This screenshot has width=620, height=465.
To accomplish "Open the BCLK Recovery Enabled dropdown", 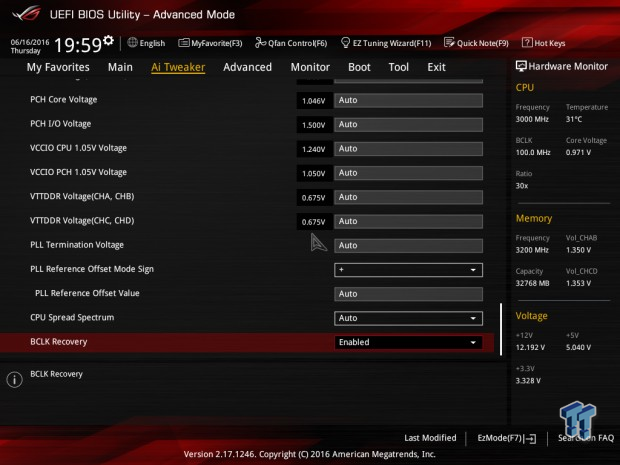I will [408, 342].
